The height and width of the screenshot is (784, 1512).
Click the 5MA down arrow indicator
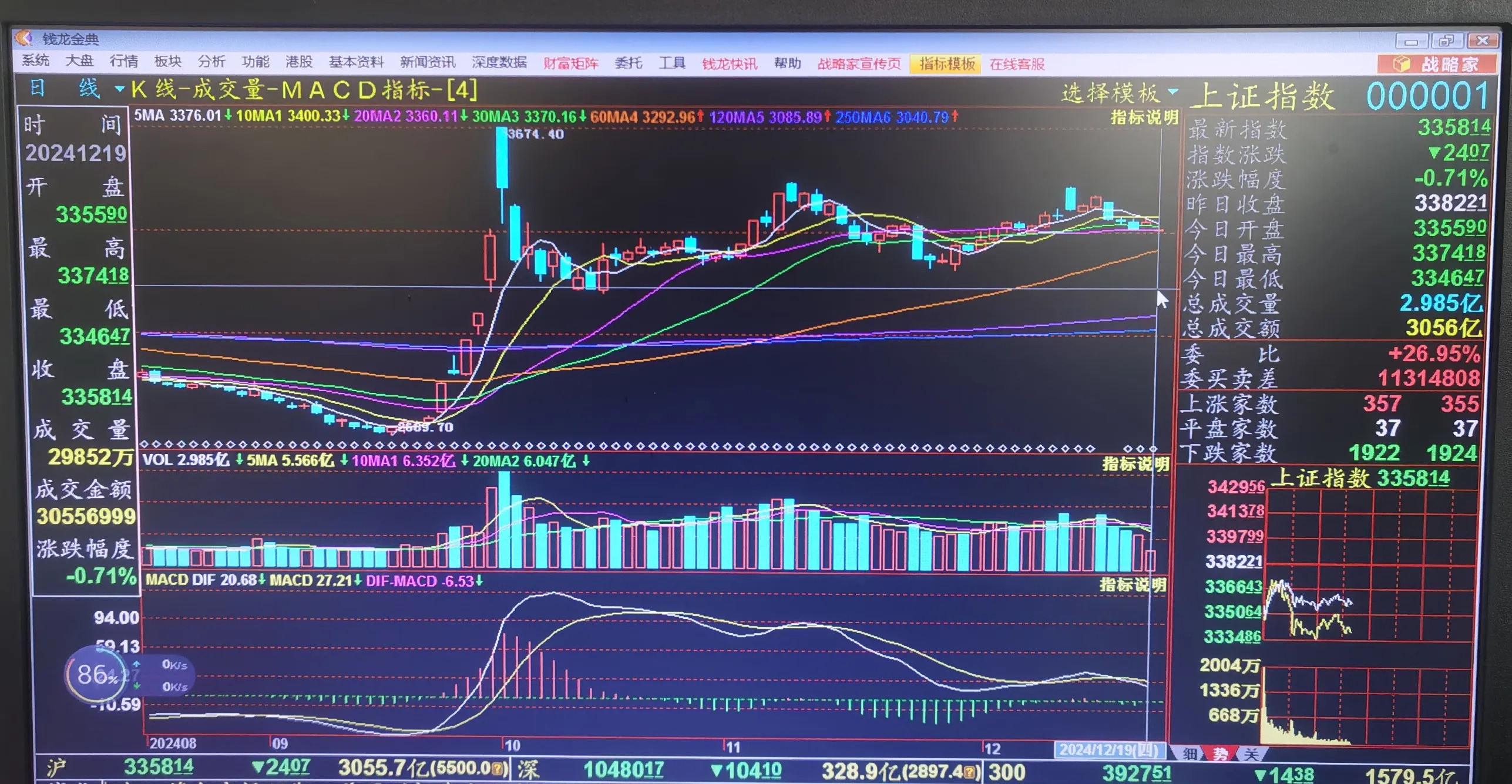click(x=228, y=116)
